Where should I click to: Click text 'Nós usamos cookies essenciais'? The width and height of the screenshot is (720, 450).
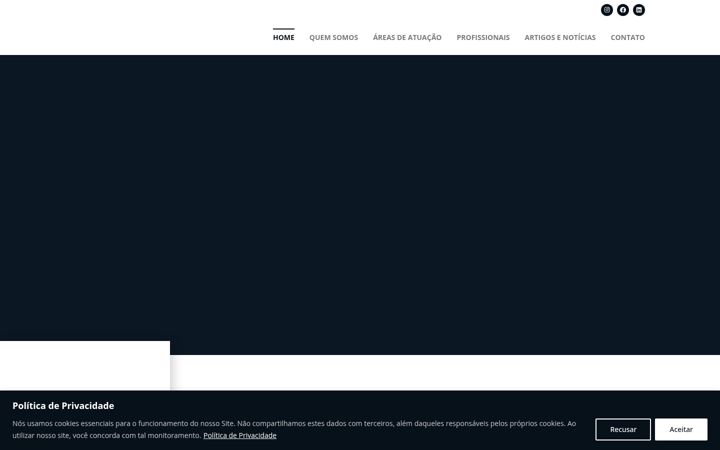pos(59,423)
